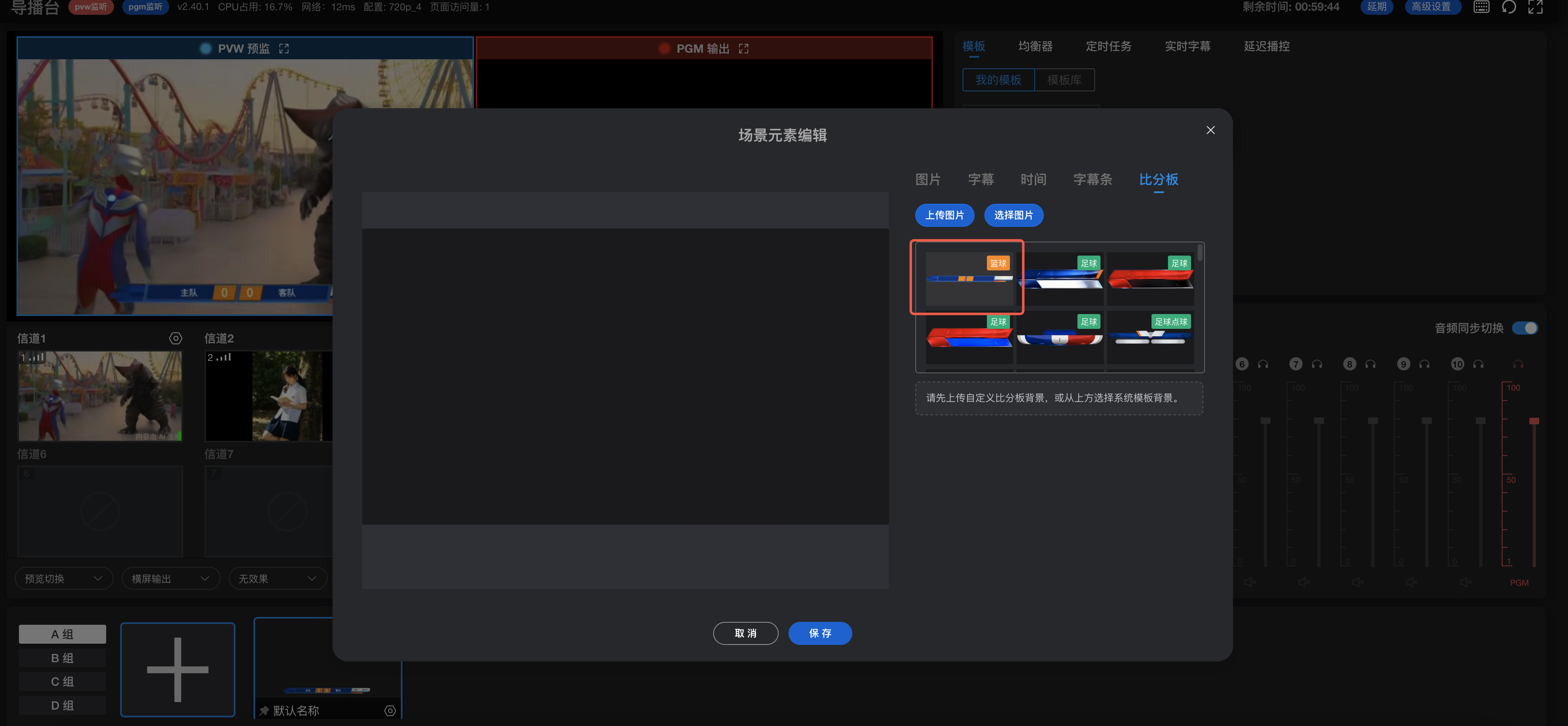Toggle headphone monitor for channel 9
The image size is (1568, 726).
[1425, 364]
